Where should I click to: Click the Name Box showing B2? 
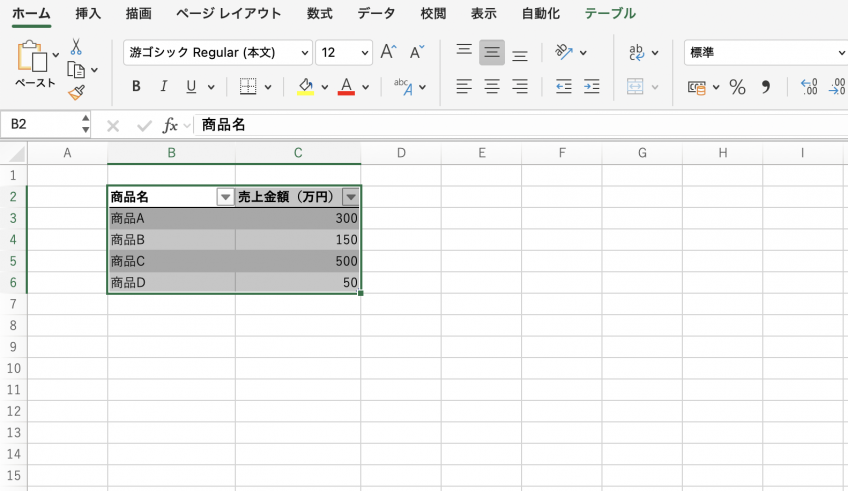click(40, 125)
